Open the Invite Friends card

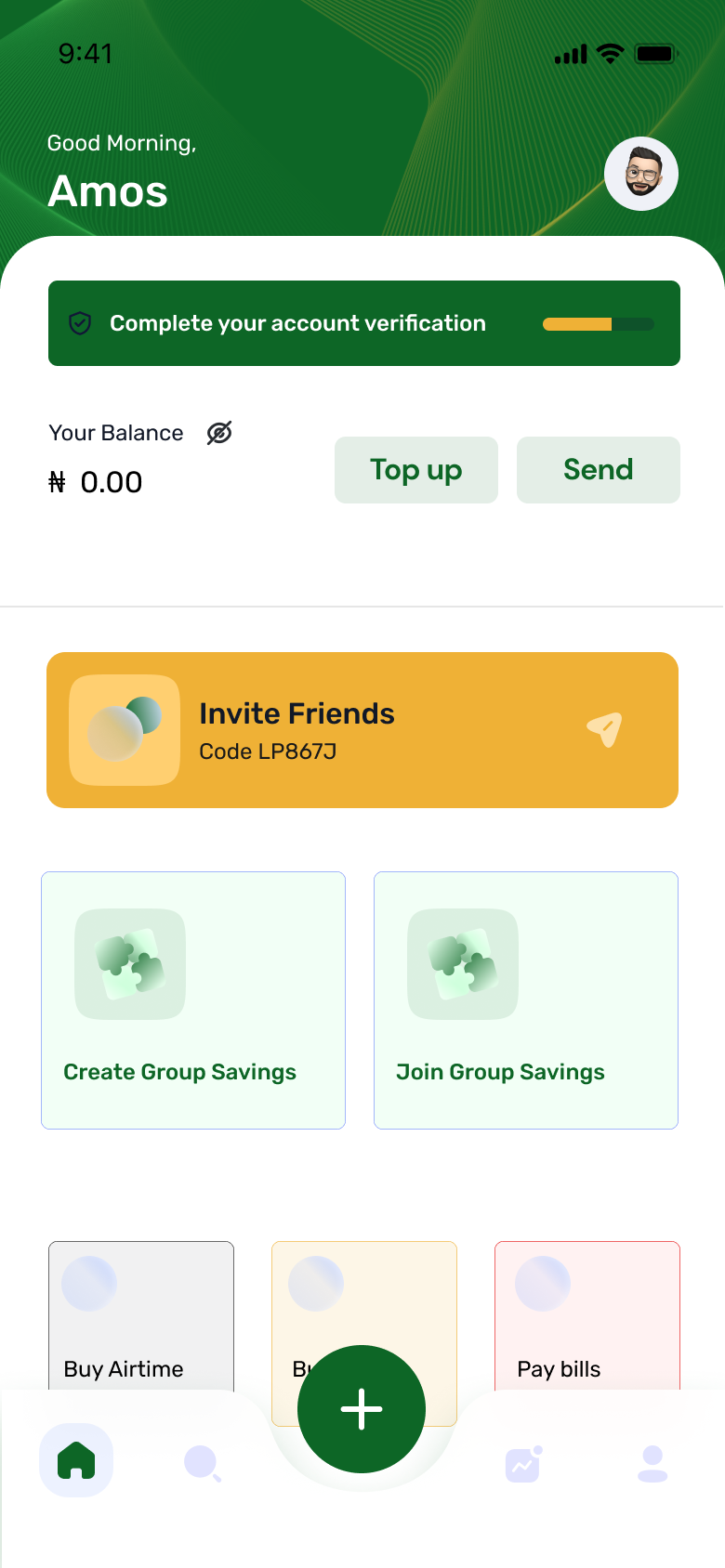362,730
